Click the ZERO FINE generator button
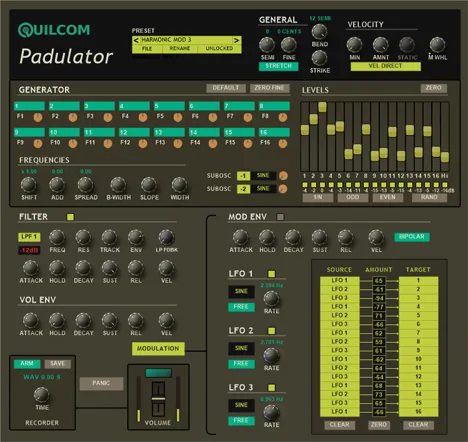Image resolution: width=468 pixels, height=442 pixels. (x=269, y=88)
